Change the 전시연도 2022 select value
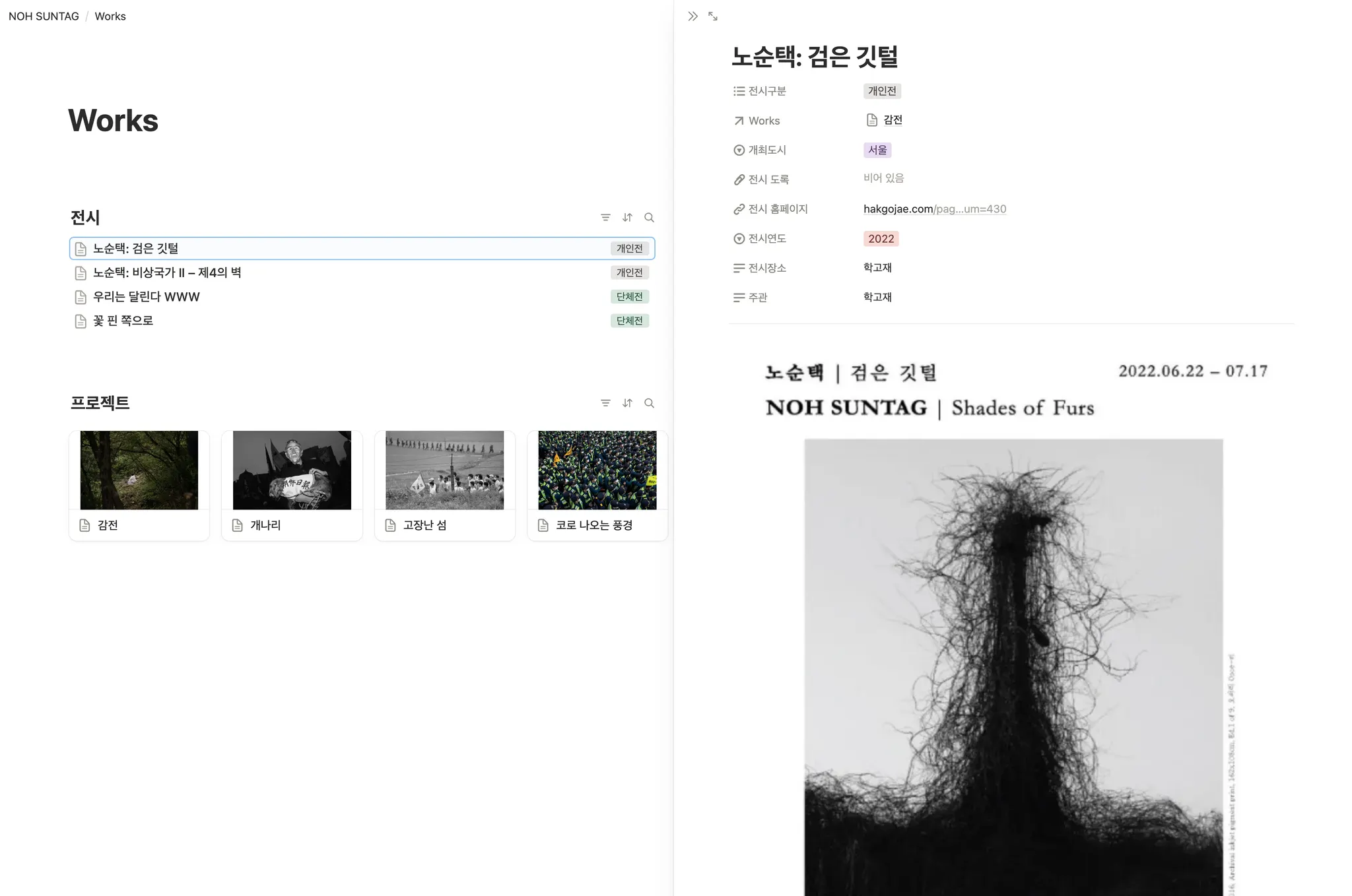The width and height of the screenshot is (1352, 896). click(881, 239)
